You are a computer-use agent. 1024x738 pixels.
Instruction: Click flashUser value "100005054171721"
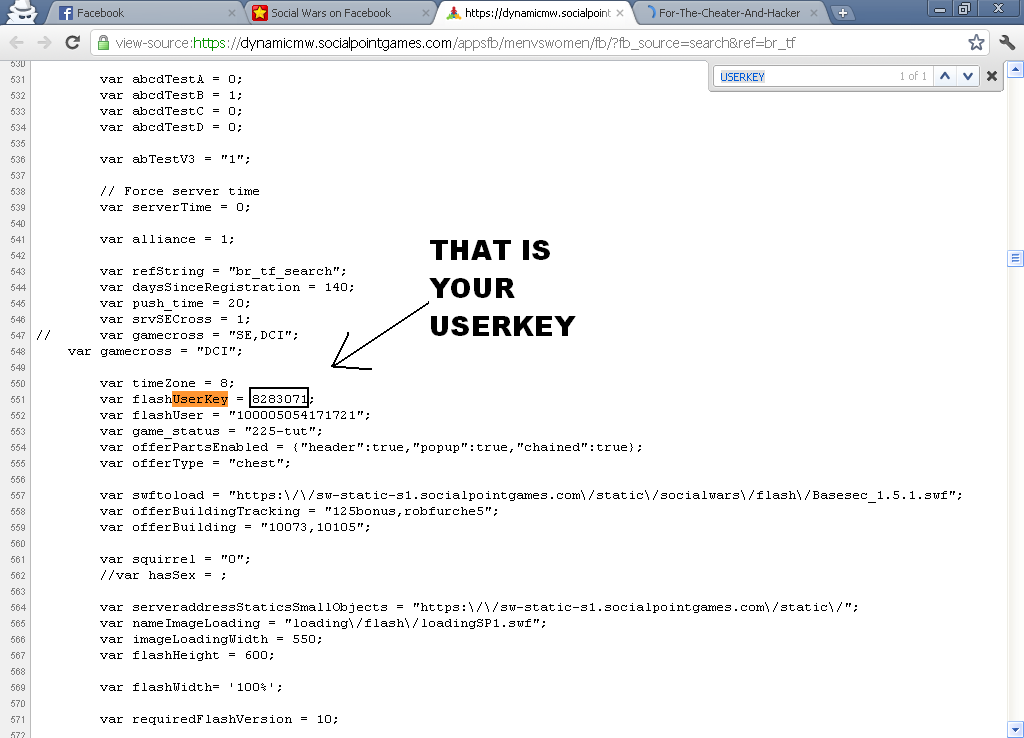coord(300,415)
